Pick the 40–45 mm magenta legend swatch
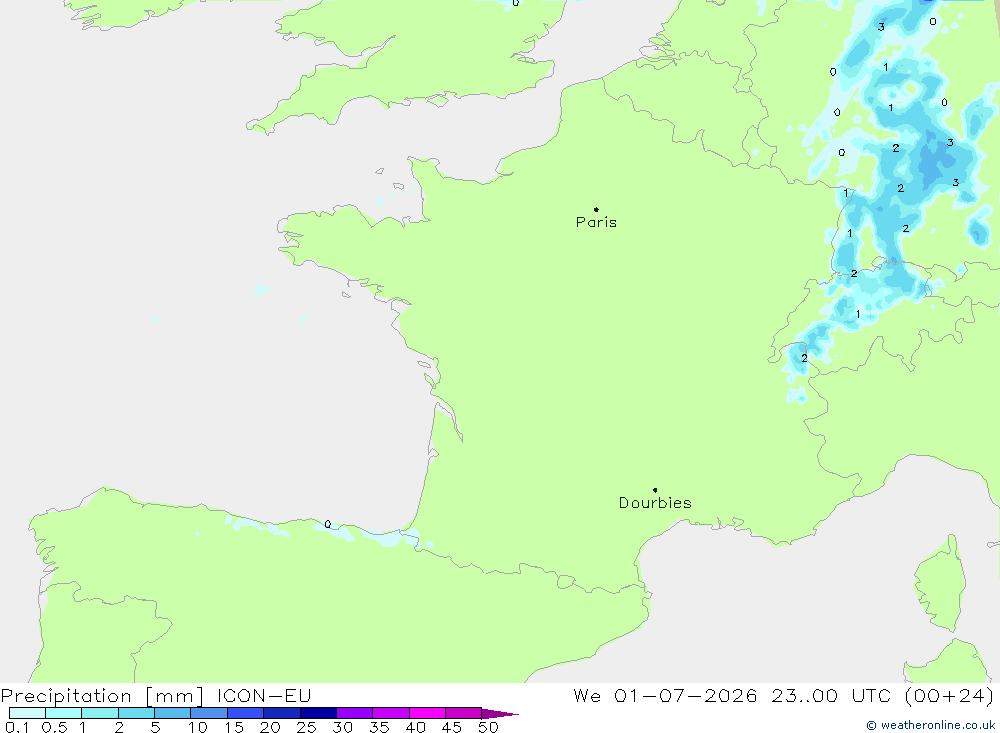Image resolution: width=1000 pixels, height=733 pixels. (x=427, y=713)
